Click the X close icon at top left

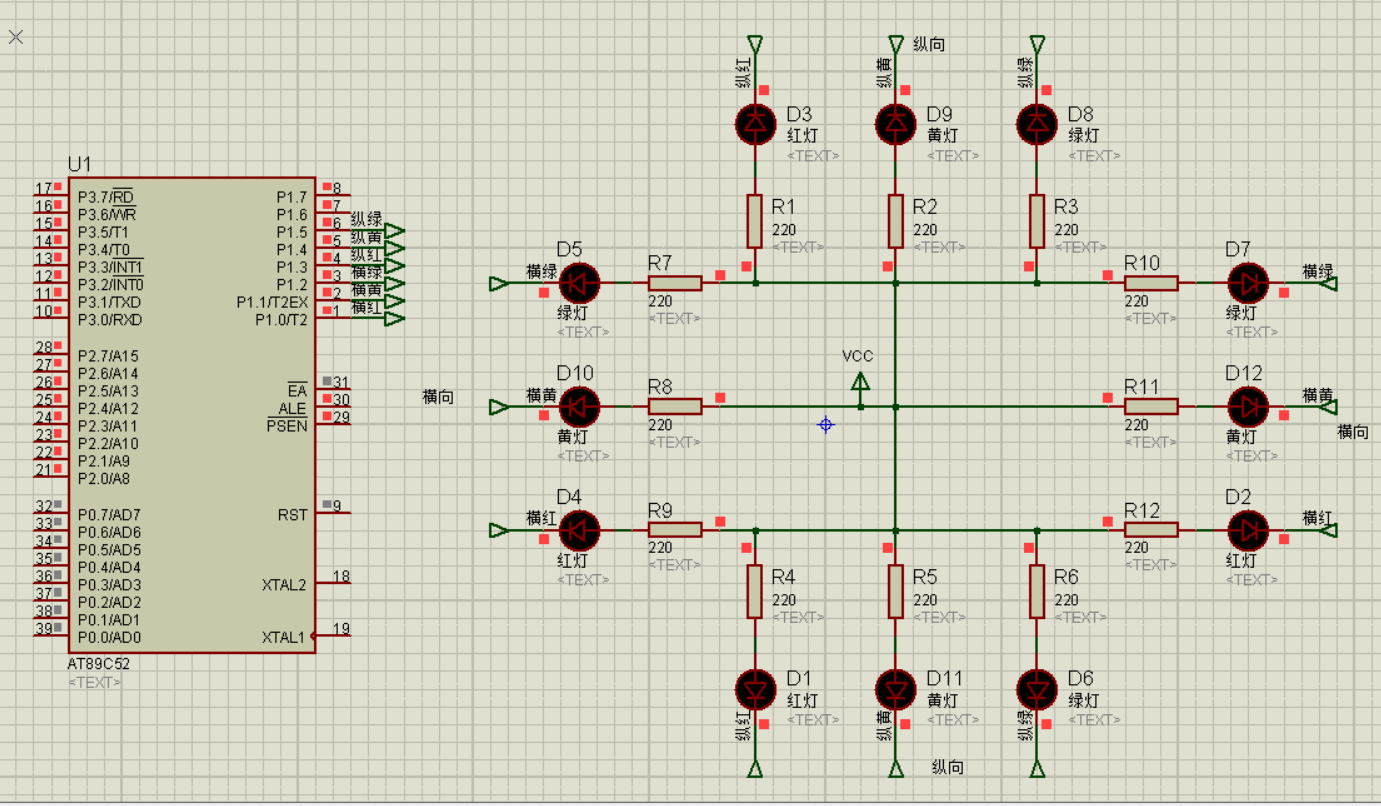16,37
